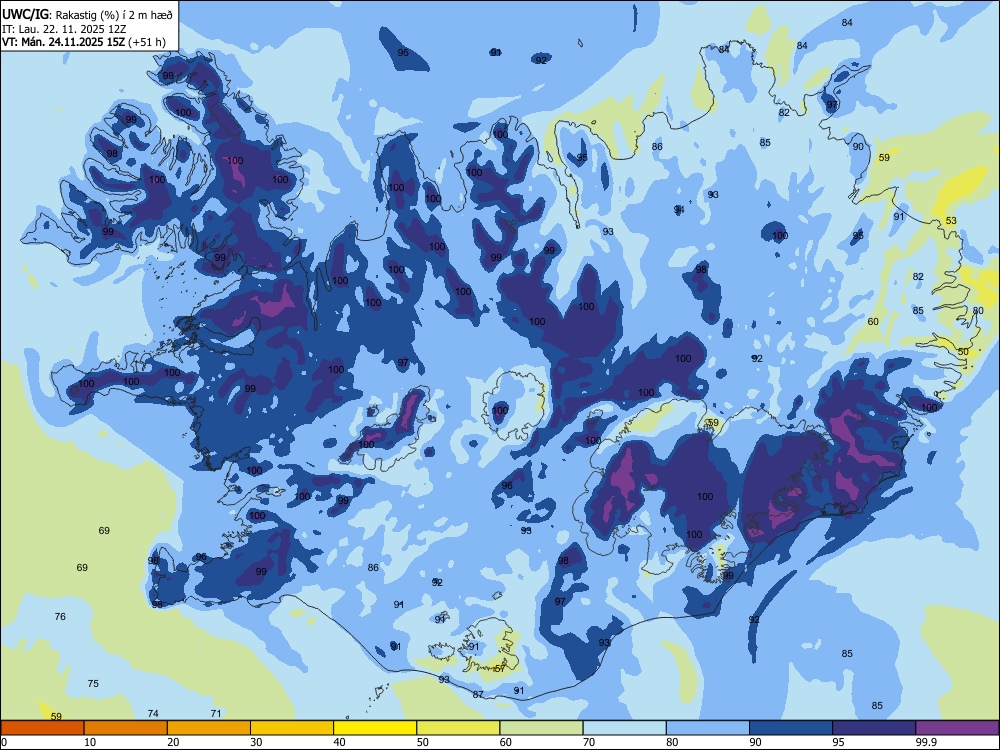
Task: Click the map humidity value '75'
Action: pos(93,683)
